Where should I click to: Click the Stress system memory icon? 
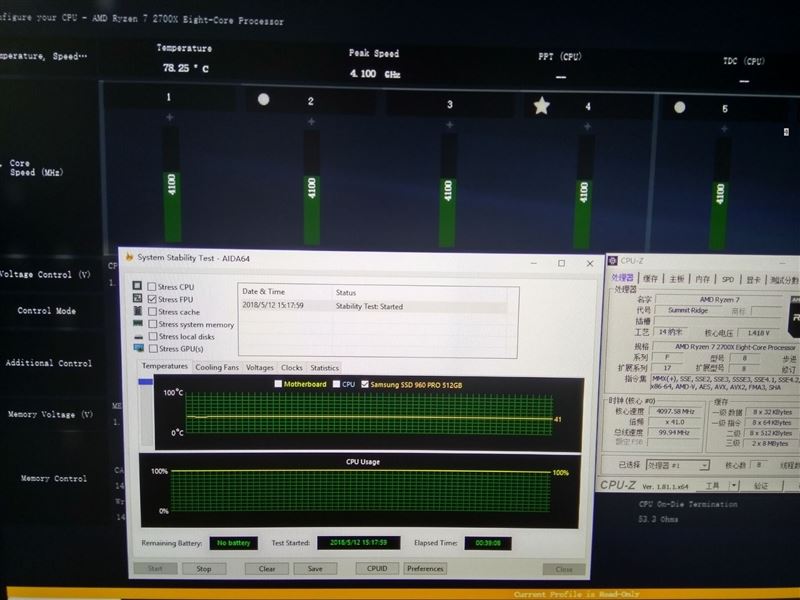pos(138,323)
